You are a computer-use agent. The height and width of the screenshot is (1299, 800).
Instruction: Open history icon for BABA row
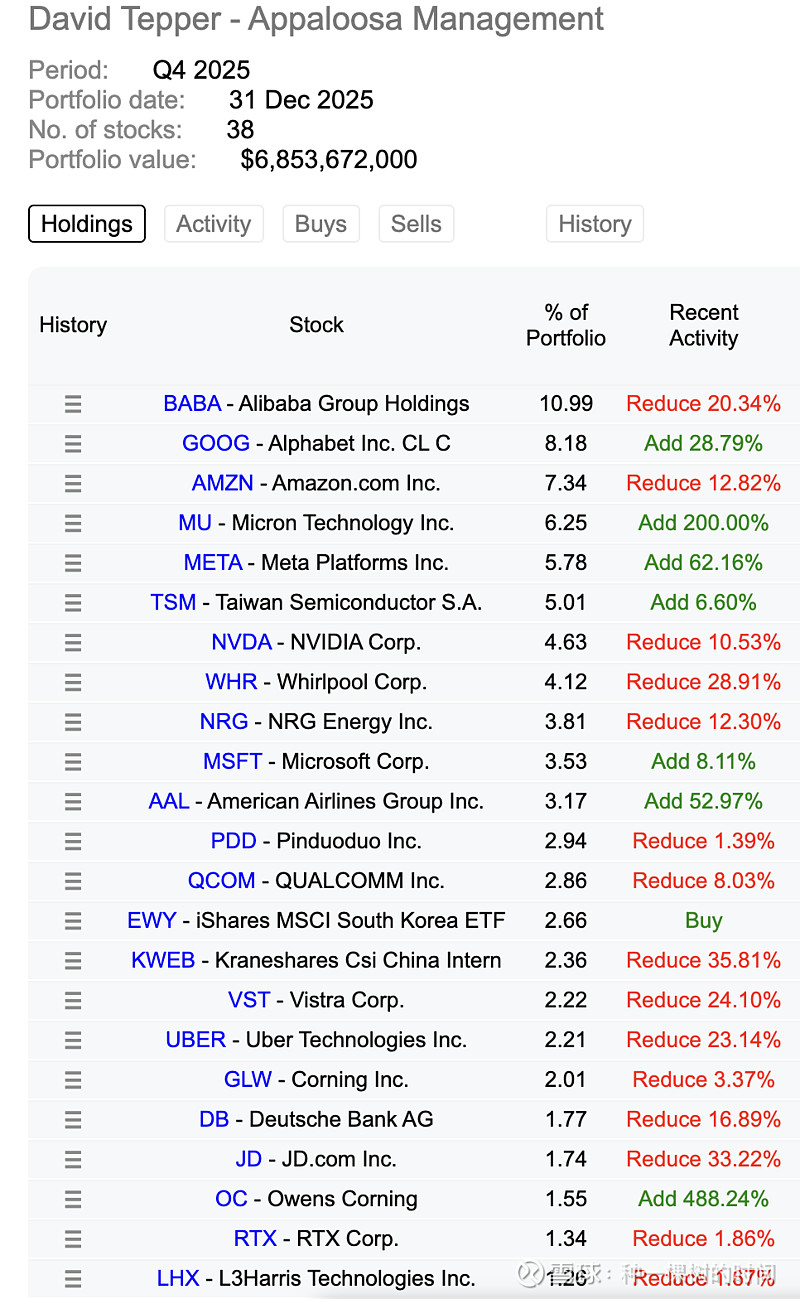(73, 404)
